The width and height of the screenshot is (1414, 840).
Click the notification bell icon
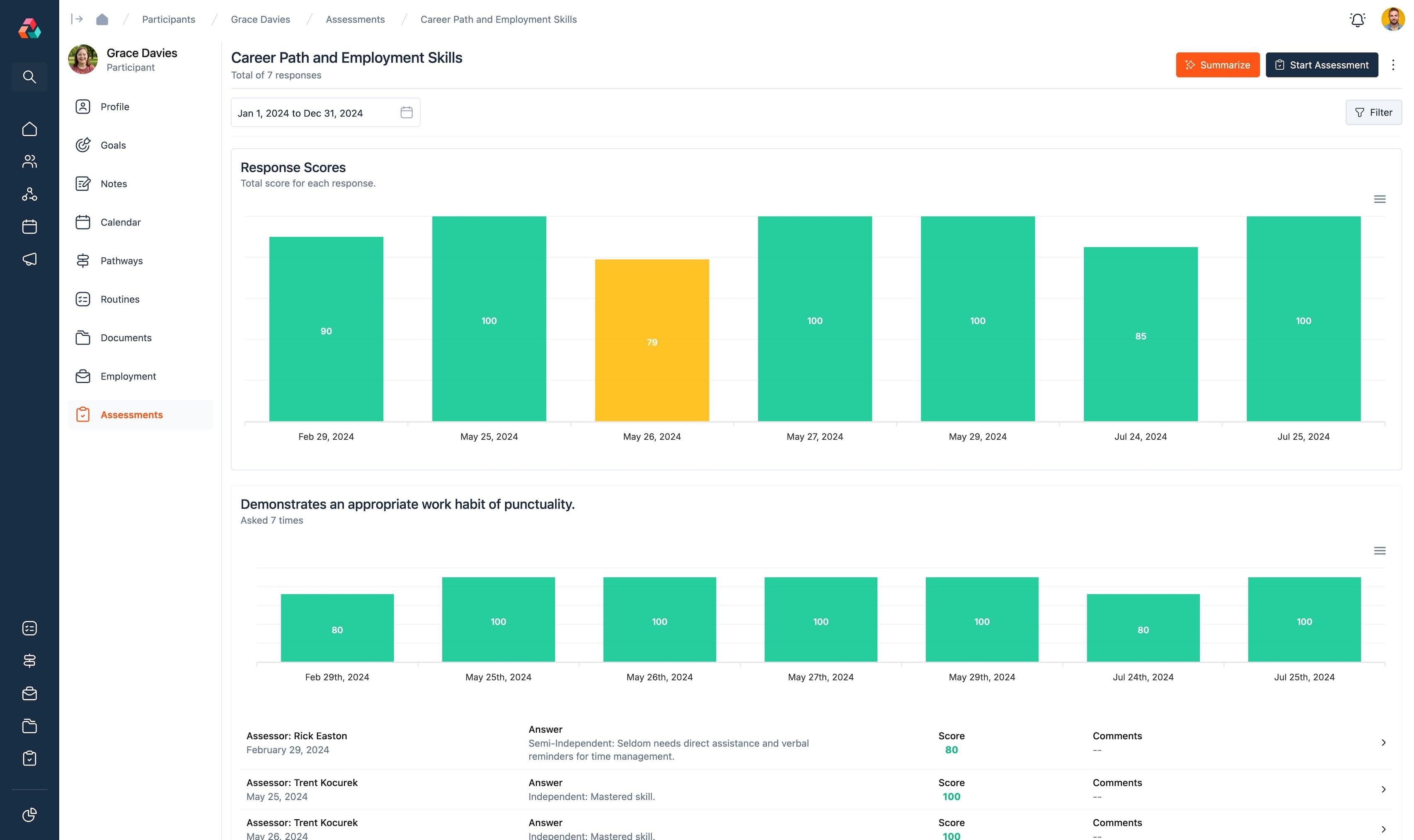tap(1357, 19)
